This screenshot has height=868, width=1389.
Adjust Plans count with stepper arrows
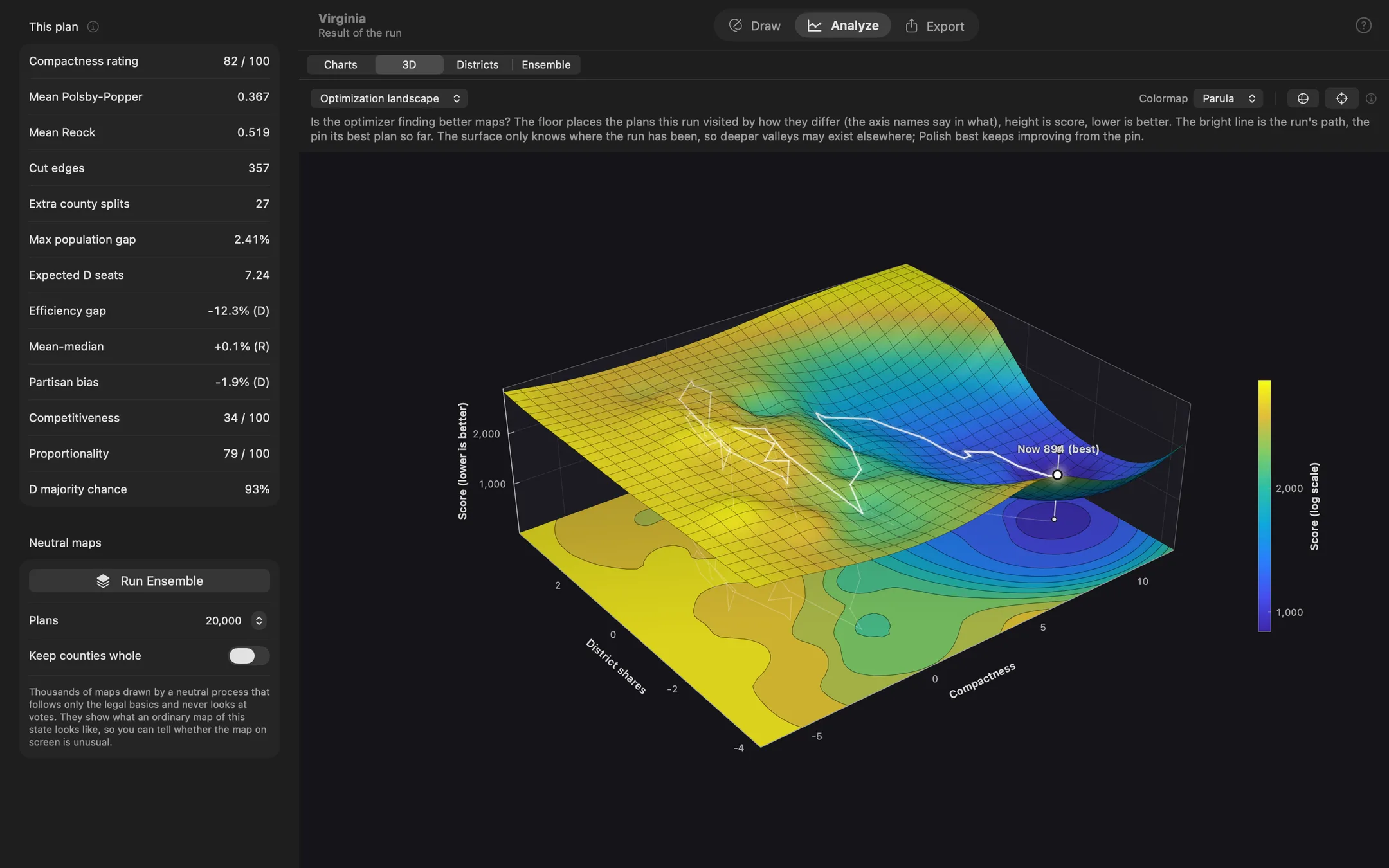tap(259, 620)
